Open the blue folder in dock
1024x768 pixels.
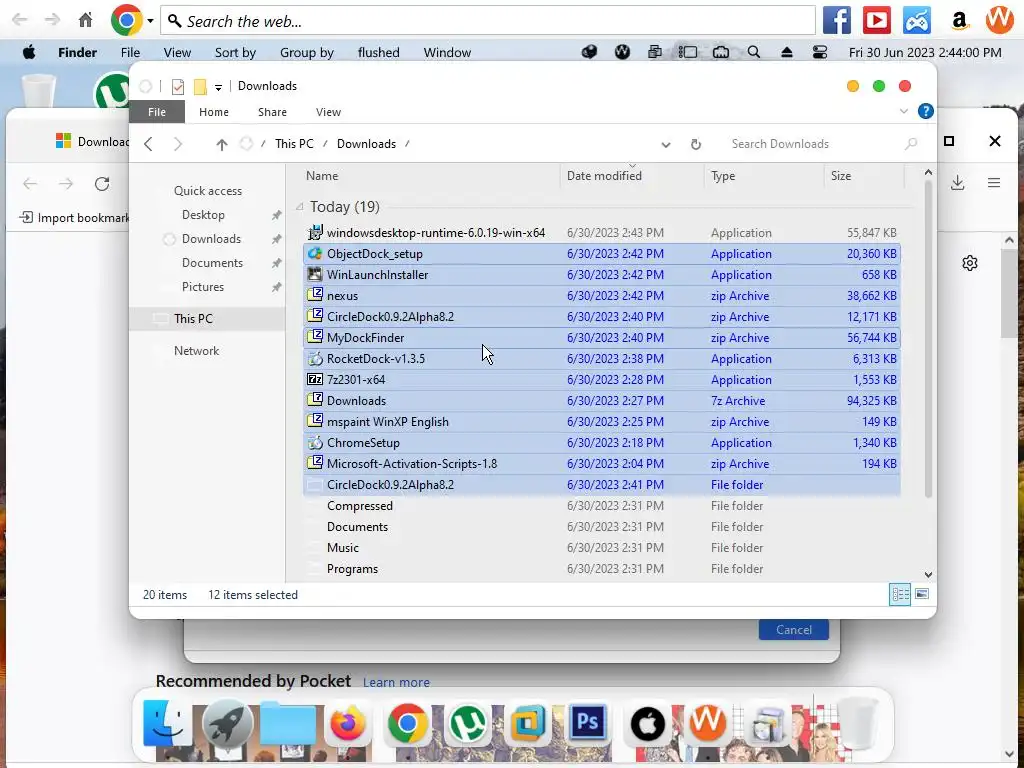pos(287,724)
